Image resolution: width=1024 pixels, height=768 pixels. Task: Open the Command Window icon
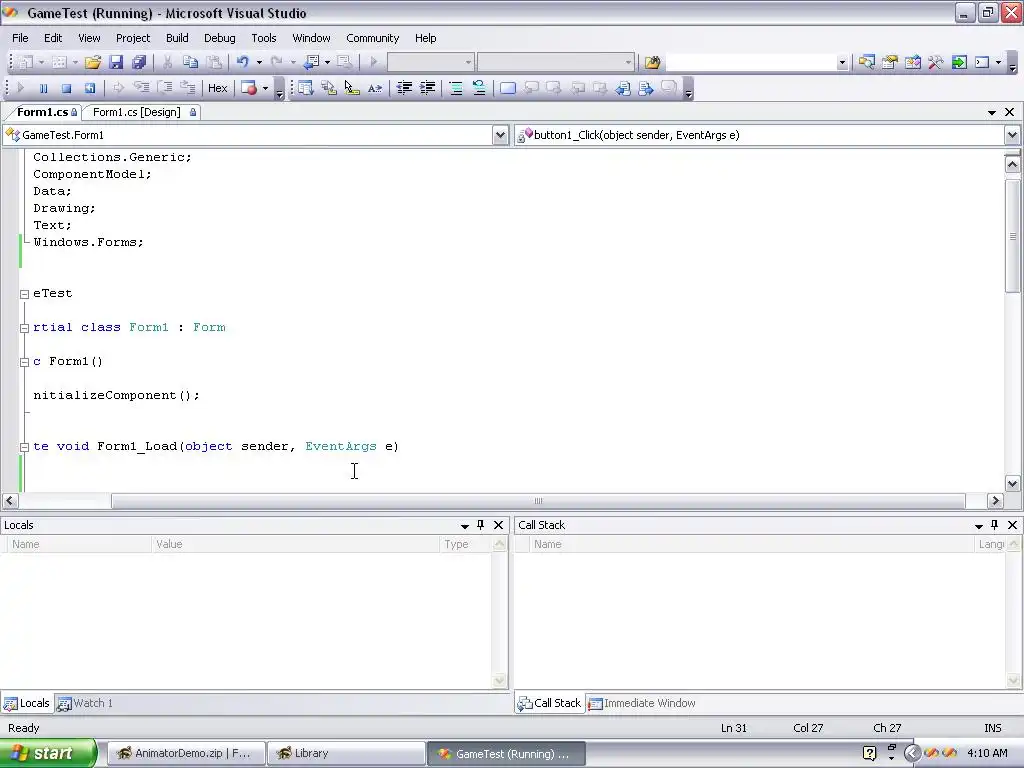point(982,62)
